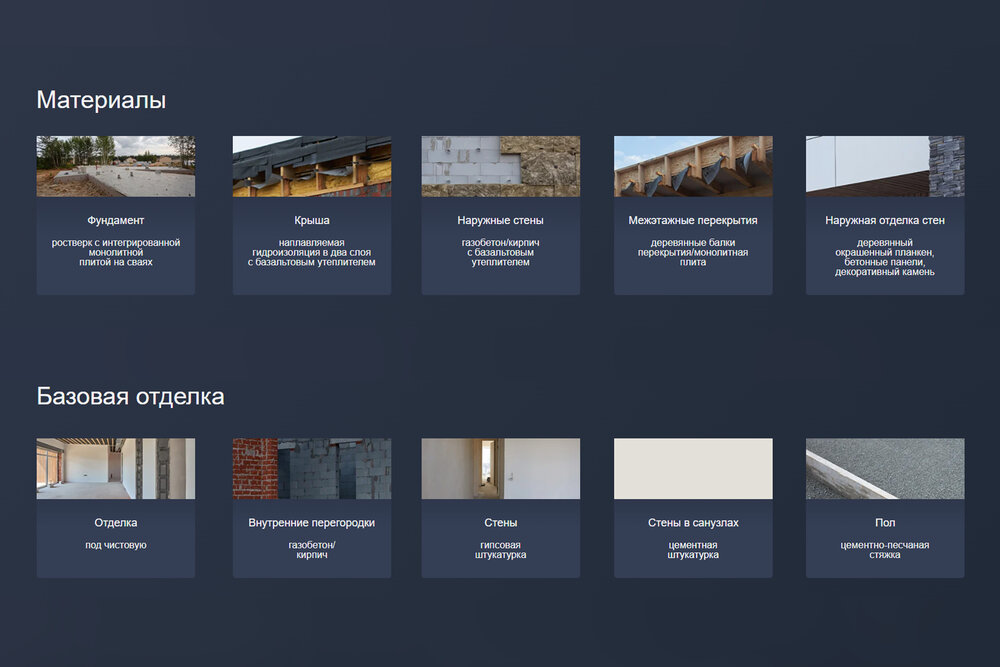The image size is (1000, 667).
Task: Click the деревянные балки перекрытия description
Action: click(693, 253)
